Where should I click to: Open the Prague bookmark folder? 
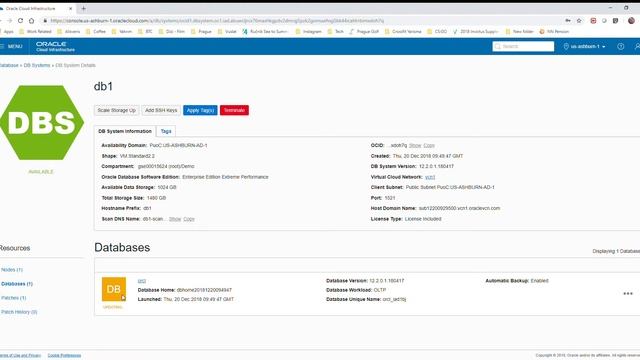point(201,31)
